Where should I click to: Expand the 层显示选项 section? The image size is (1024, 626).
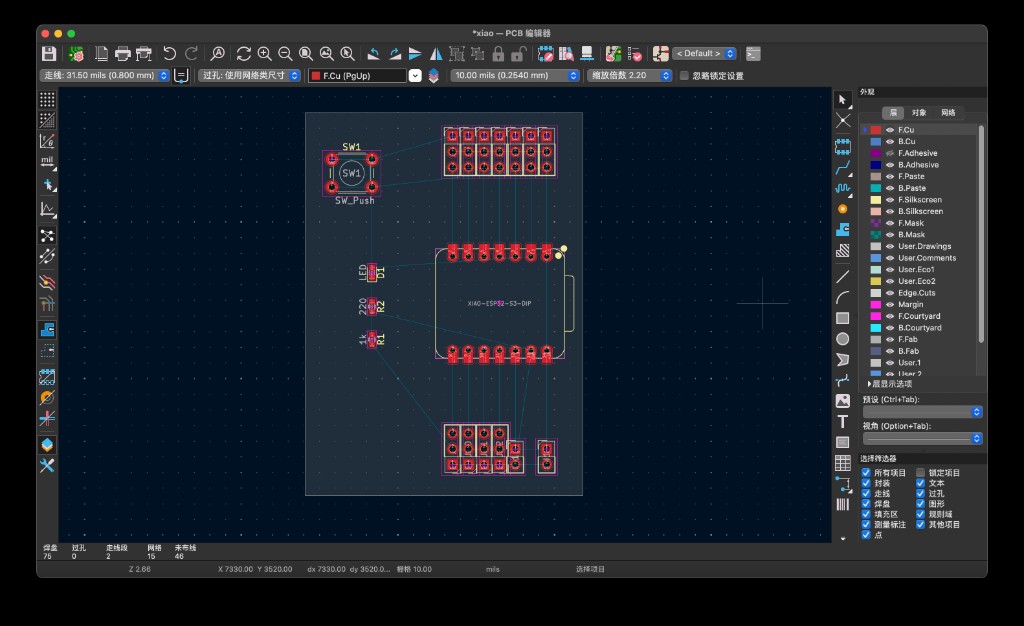[x=889, y=384]
